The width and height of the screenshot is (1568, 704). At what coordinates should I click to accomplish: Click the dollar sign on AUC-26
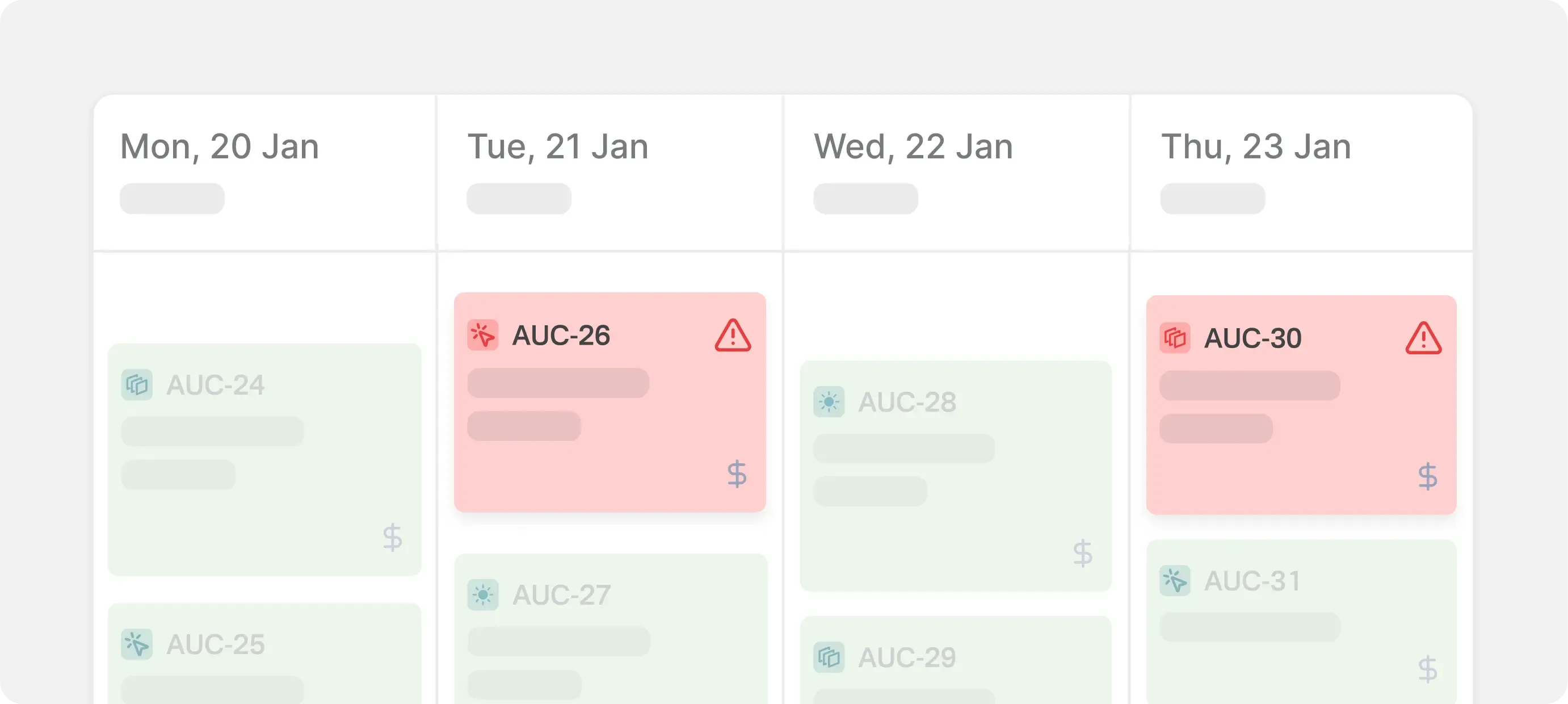coord(737,474)
